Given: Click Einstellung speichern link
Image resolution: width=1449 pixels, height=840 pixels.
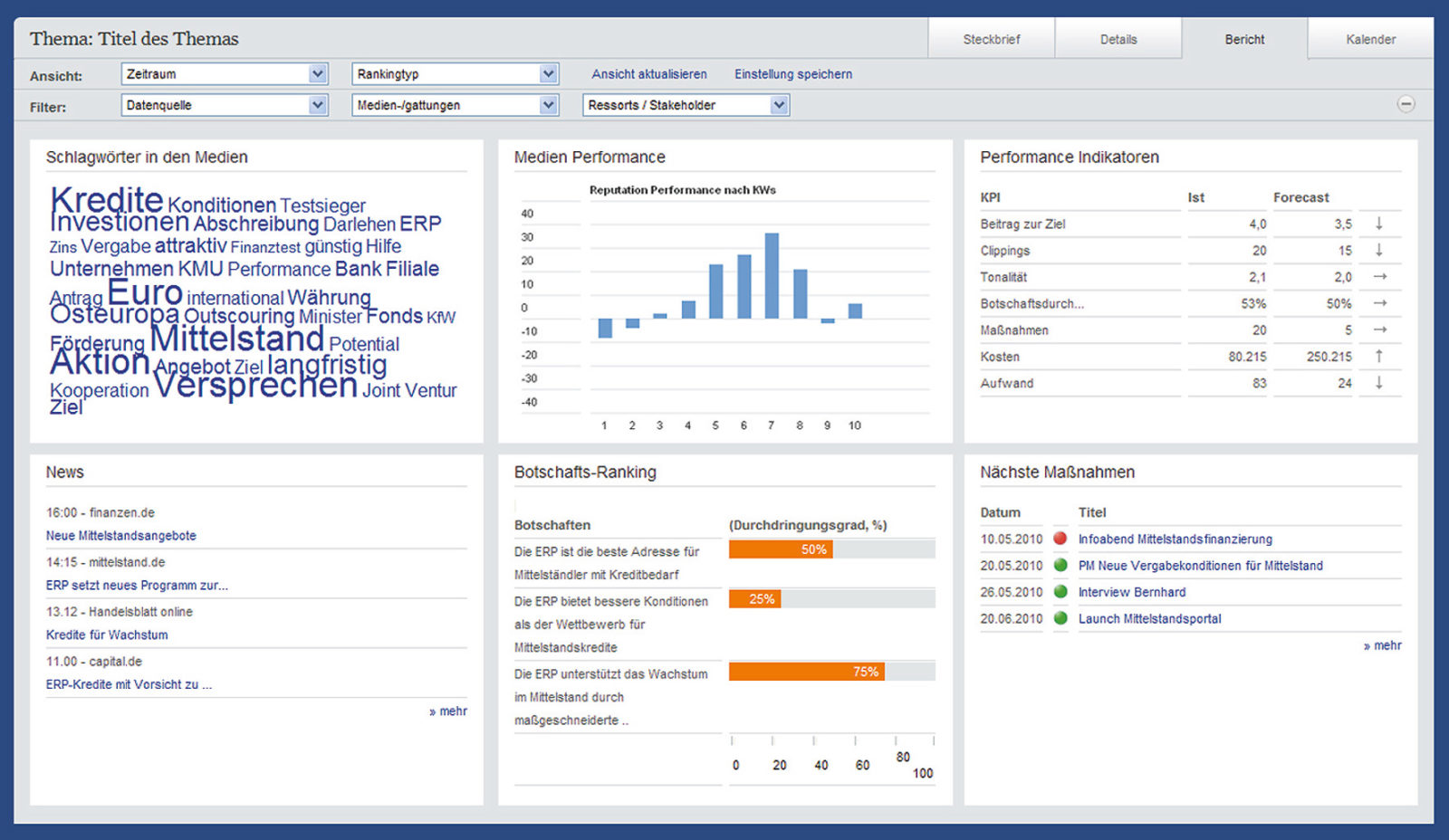Looking at the screenshot, I should tap(793, 74).
